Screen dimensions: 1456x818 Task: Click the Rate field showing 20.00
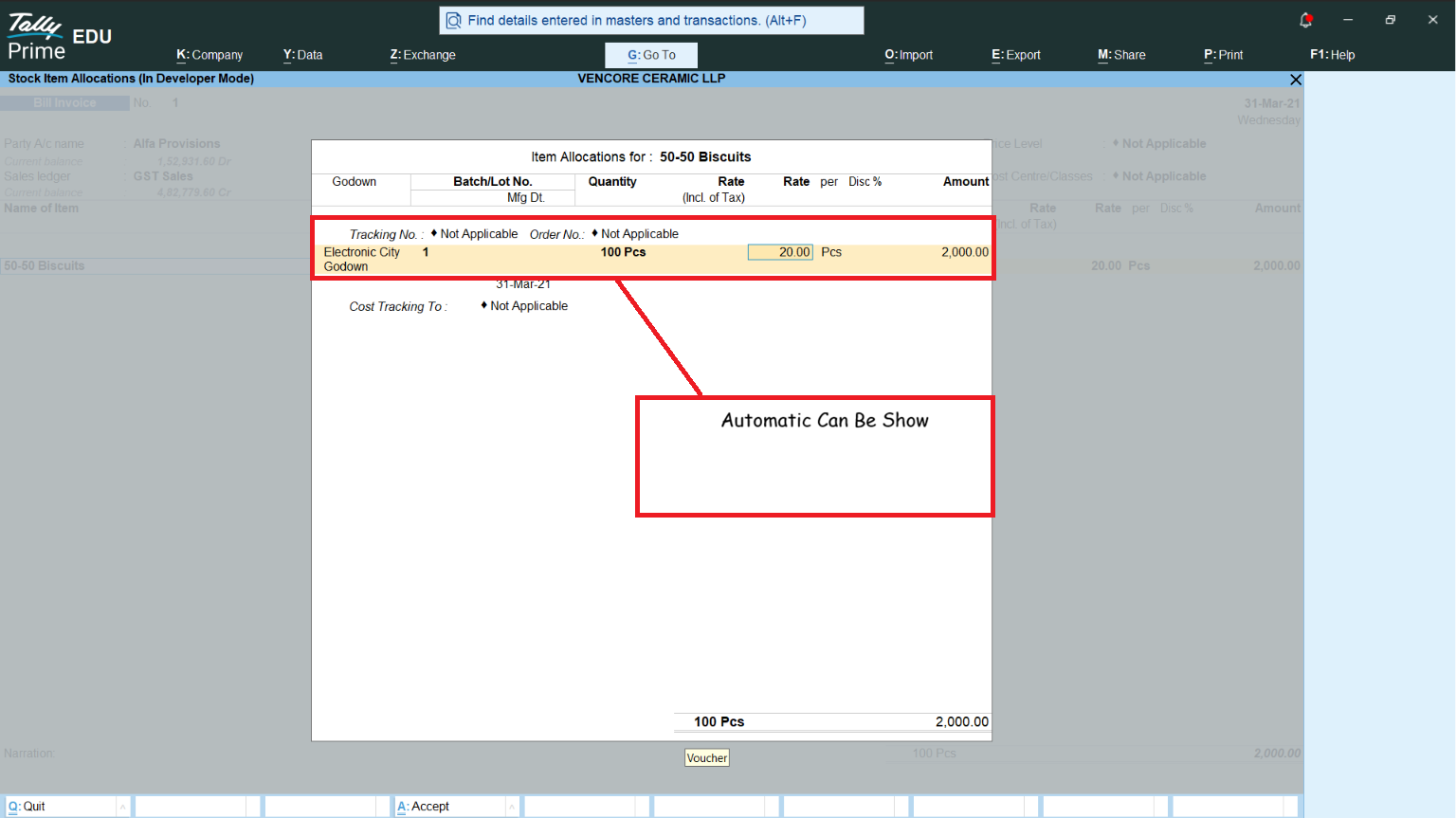[780, 252]
